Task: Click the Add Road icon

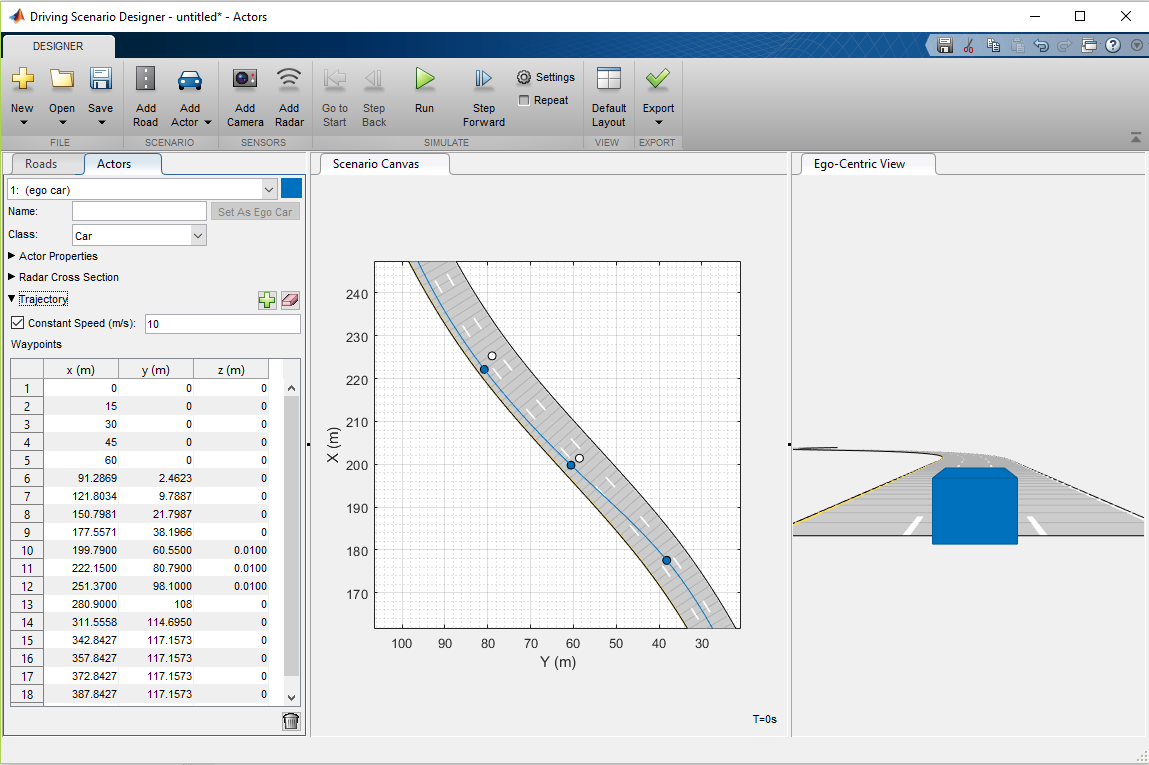Action: point(146,78)
